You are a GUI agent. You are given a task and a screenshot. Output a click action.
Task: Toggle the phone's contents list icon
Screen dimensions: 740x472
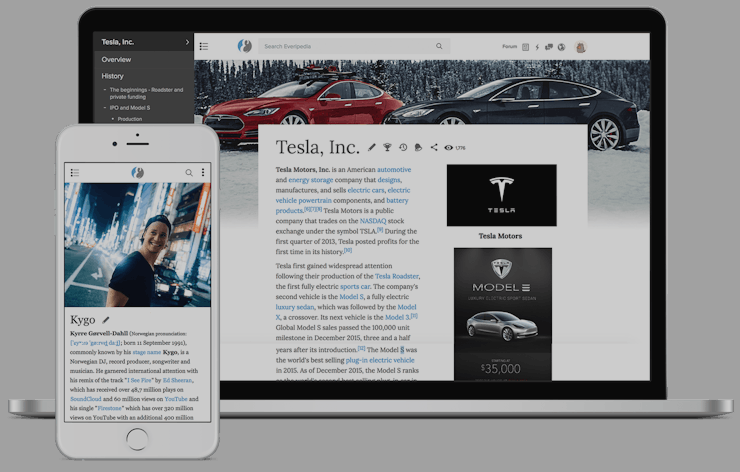[x=75, y=173]
